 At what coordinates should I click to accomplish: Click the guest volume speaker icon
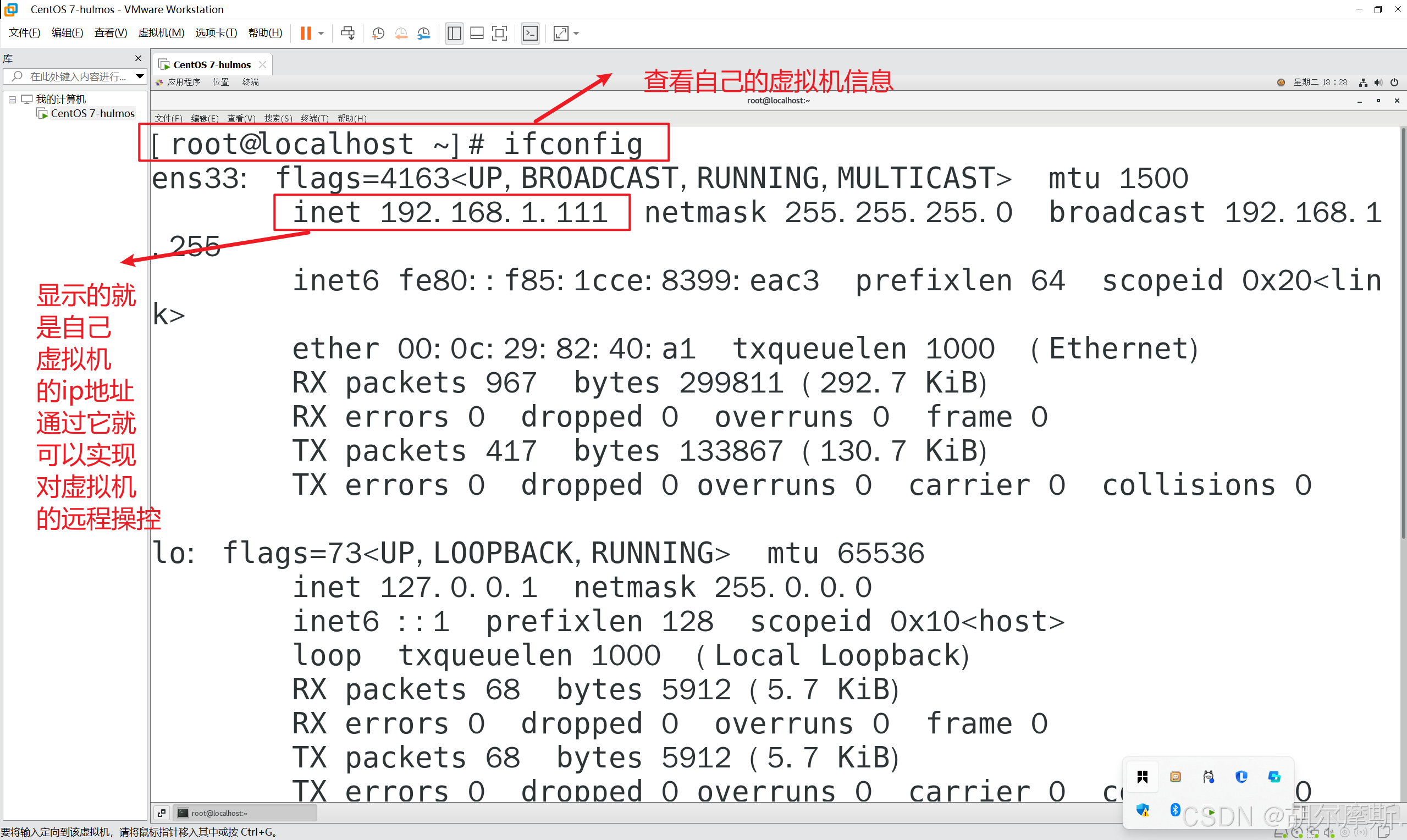click(1378, 82)
